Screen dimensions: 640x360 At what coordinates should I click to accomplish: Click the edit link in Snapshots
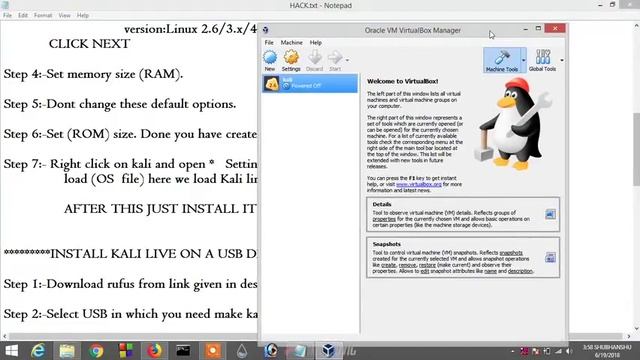(x=424, y=271)
